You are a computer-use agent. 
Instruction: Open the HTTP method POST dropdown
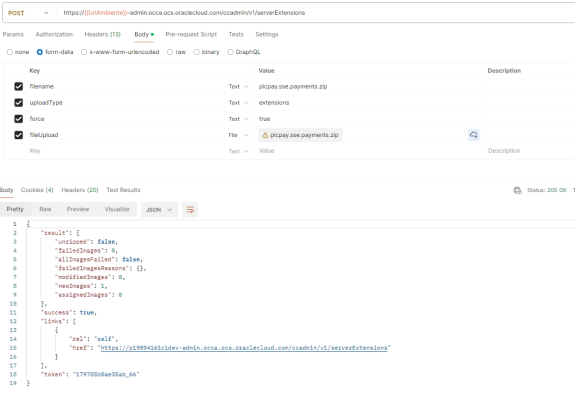pos(28,13)
